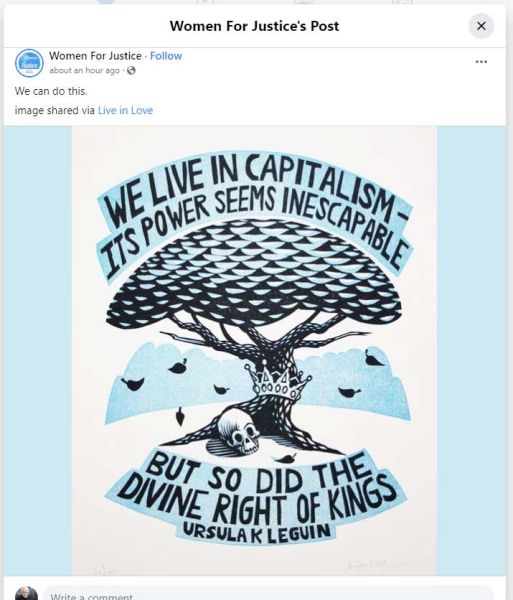Click the globe public audience icon
Viewport: 513px width, 600px height.
[x=131, y=70]
